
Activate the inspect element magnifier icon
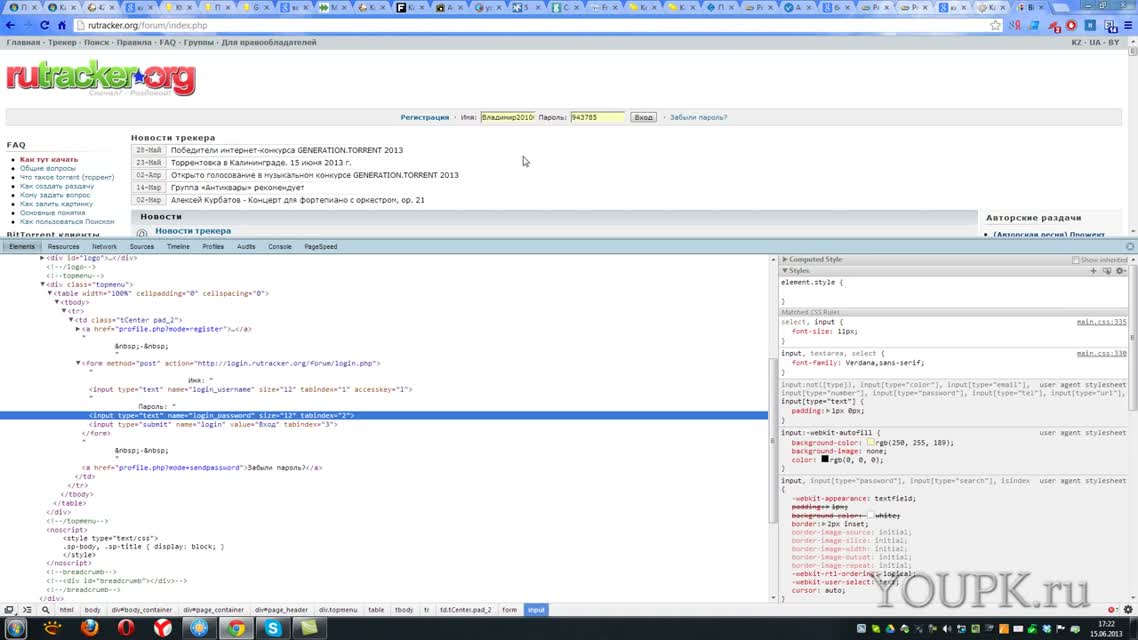click(x=46, y=610)
